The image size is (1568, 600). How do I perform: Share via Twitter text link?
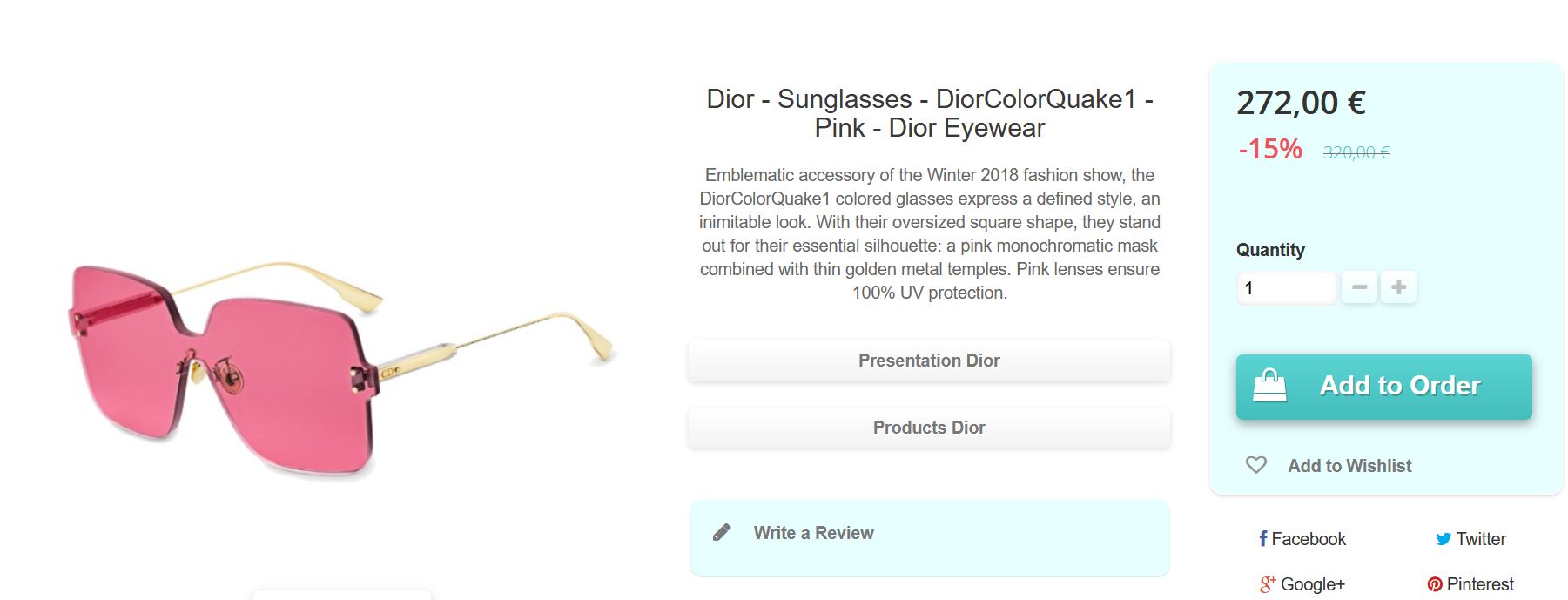click(x=1481, y=539)
